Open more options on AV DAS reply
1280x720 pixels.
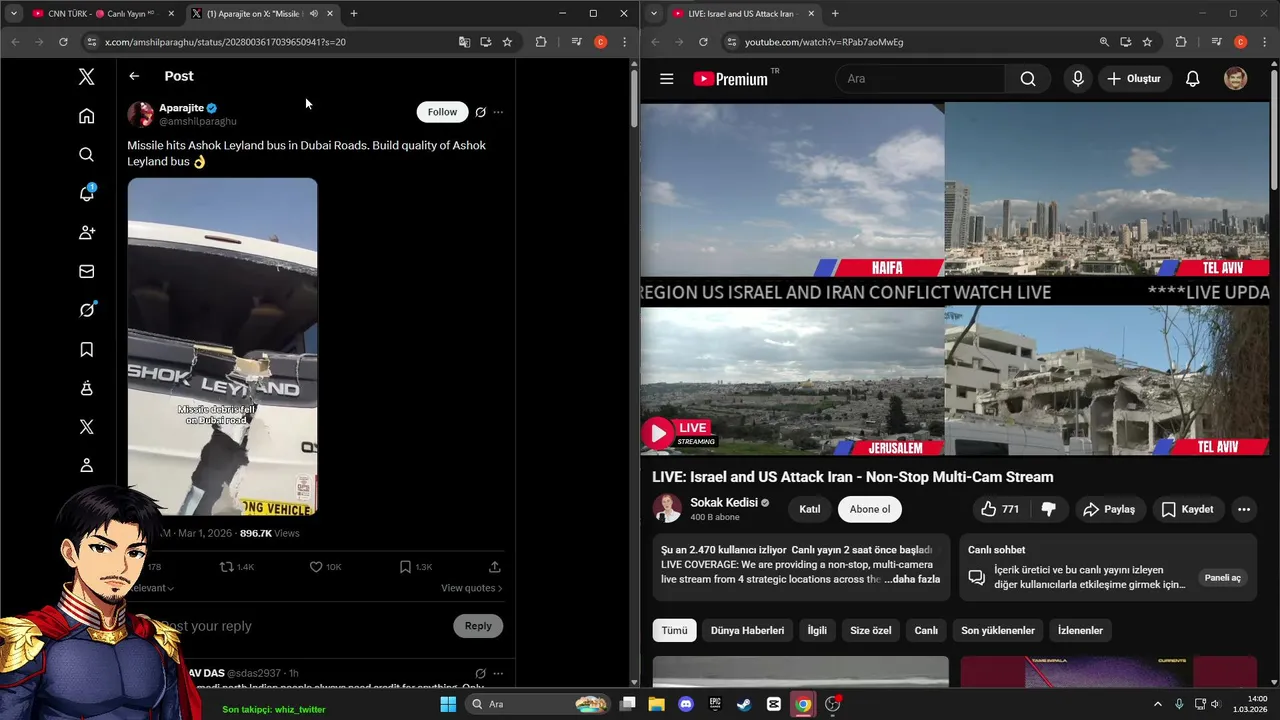[498, 673]
